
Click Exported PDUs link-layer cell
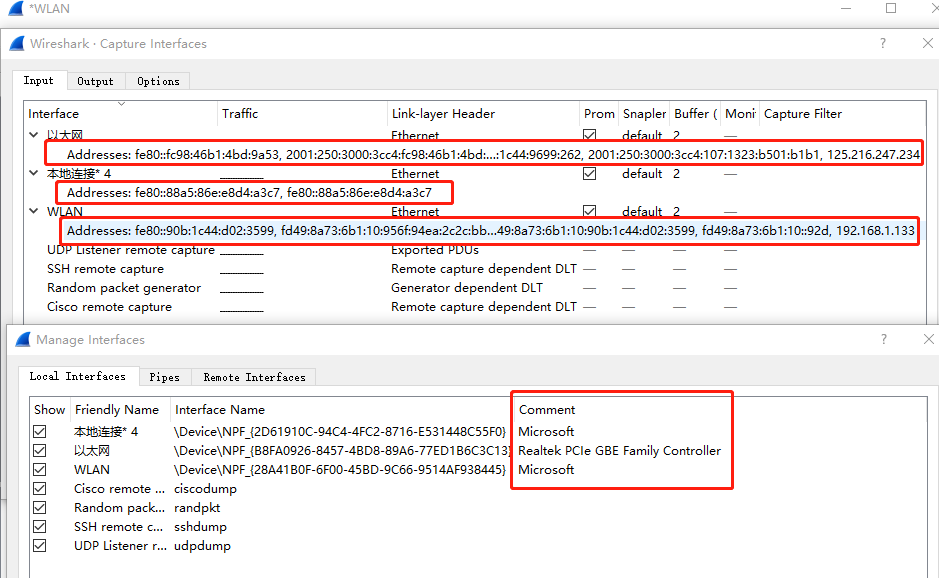(x=435, y=250)
